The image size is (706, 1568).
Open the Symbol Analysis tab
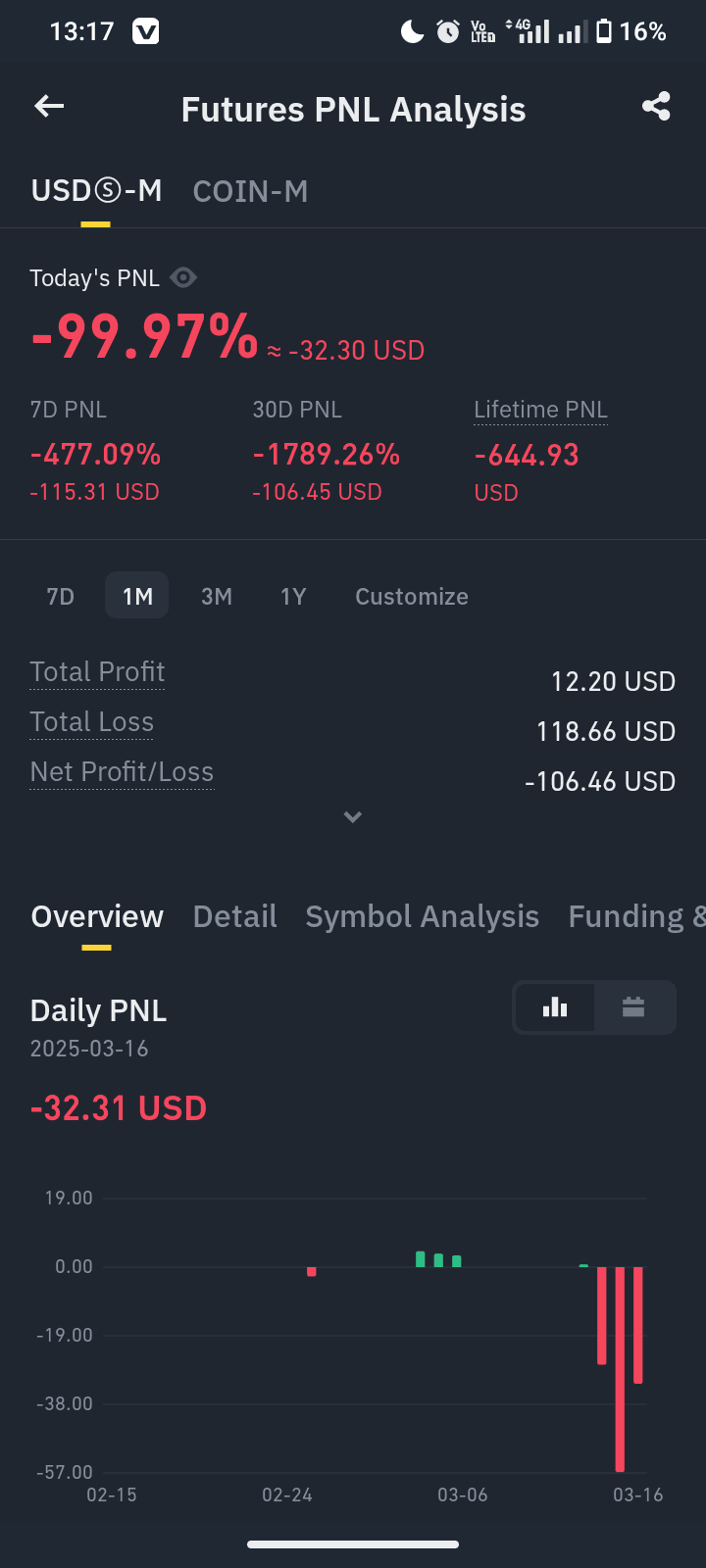point(422,916)
